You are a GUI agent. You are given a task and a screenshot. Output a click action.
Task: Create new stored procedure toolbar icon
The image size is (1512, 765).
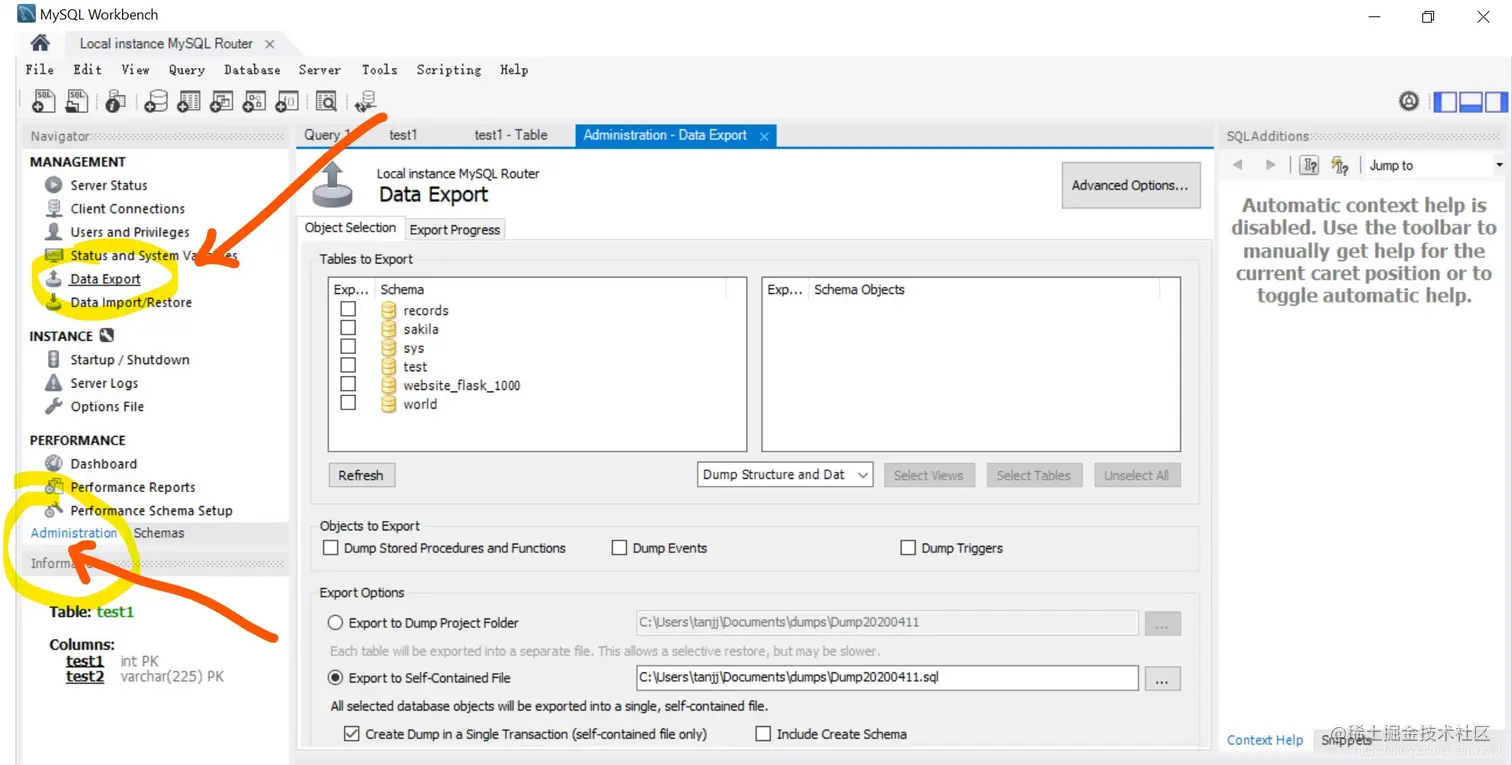coord(255,101)
